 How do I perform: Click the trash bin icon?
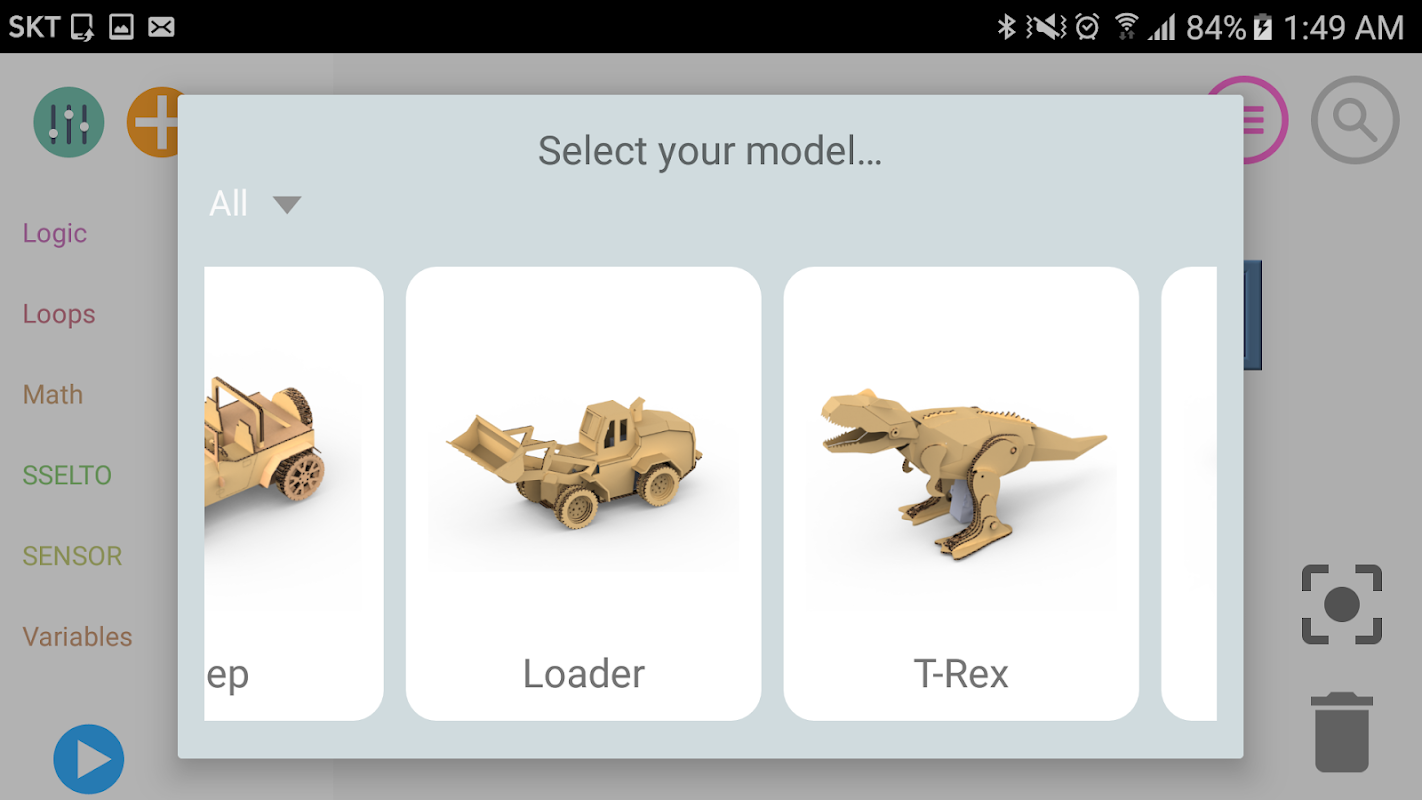tap(1341, 733)
